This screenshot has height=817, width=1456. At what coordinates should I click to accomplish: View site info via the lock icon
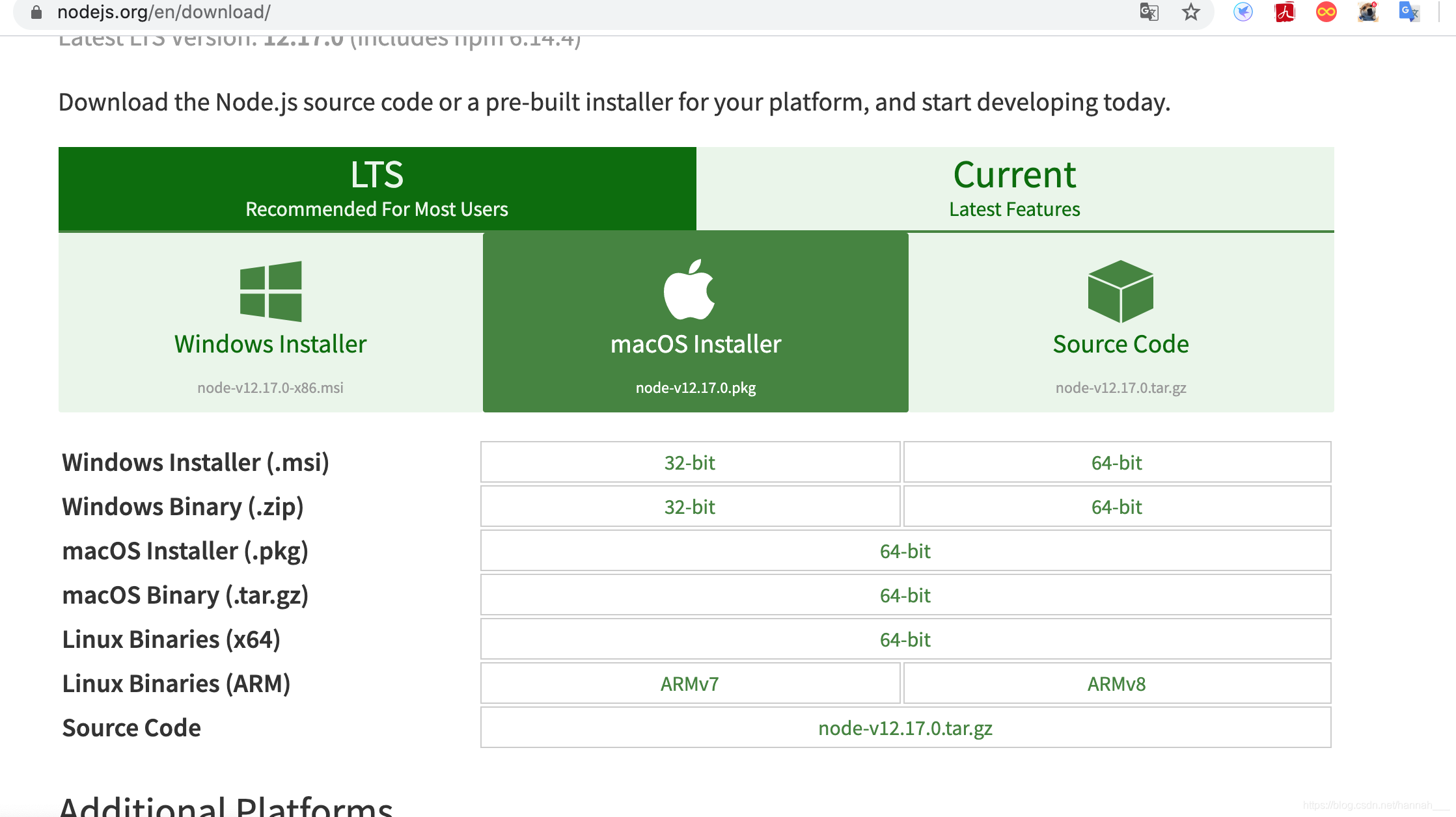pos(36,12)
